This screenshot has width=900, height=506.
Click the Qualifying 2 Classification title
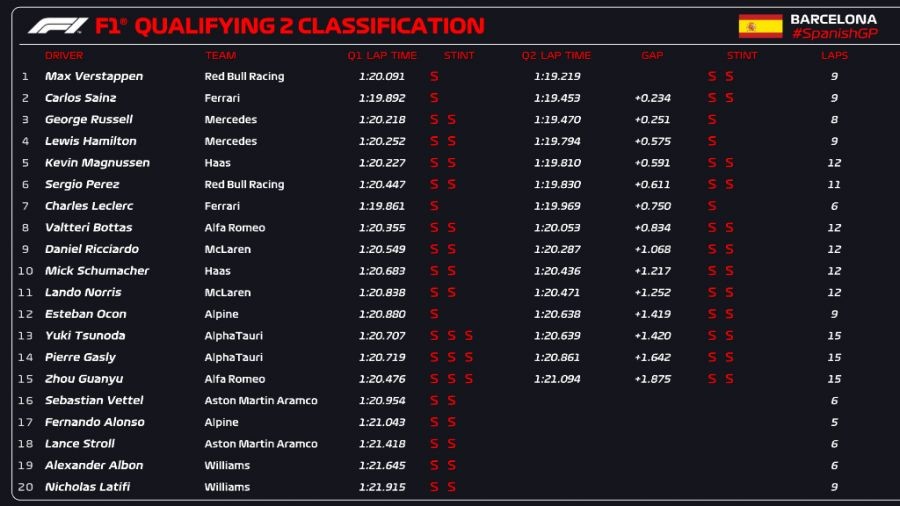(309, 26)
